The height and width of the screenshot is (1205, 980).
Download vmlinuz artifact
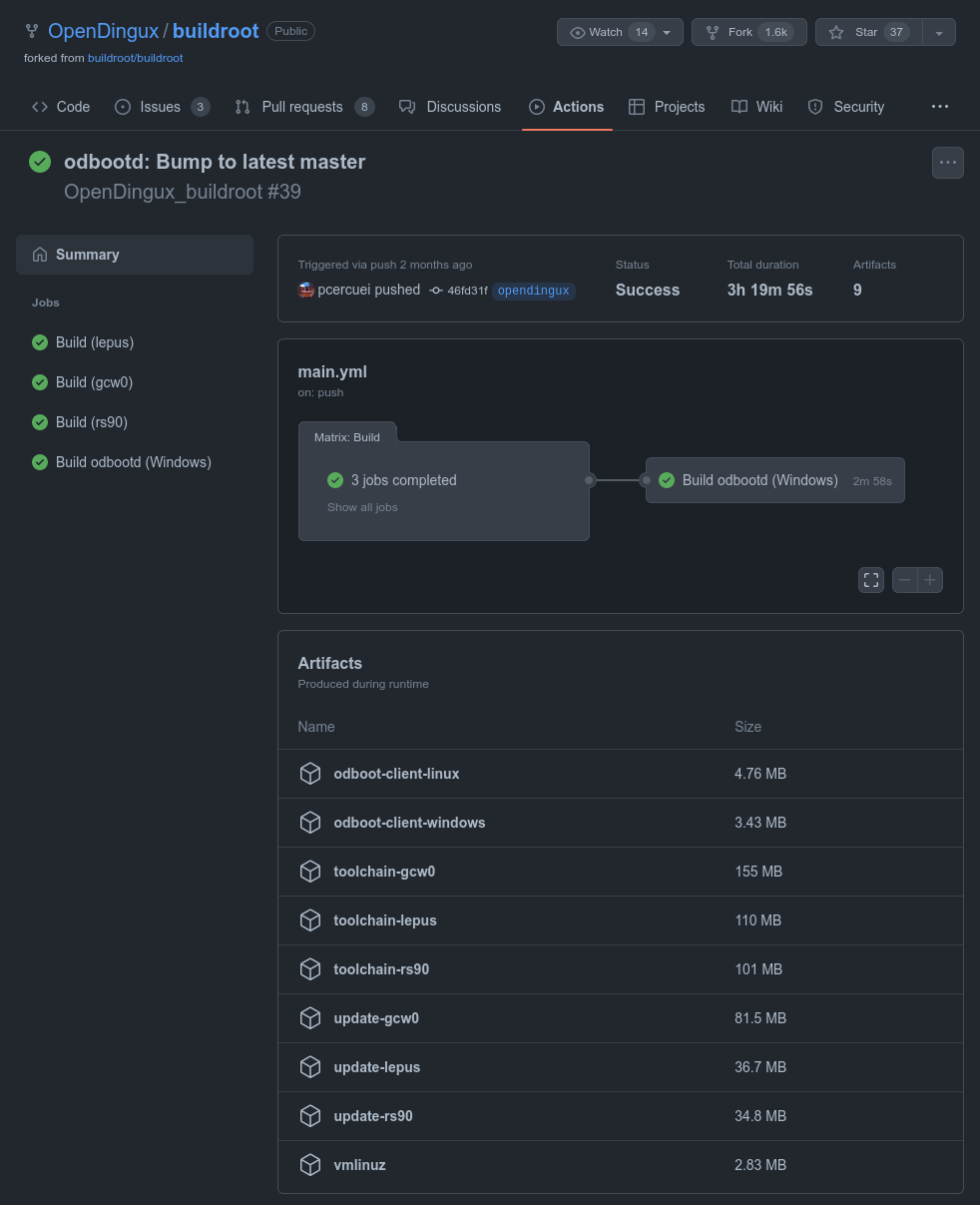pyautogui.click(x=359, y=1165)
